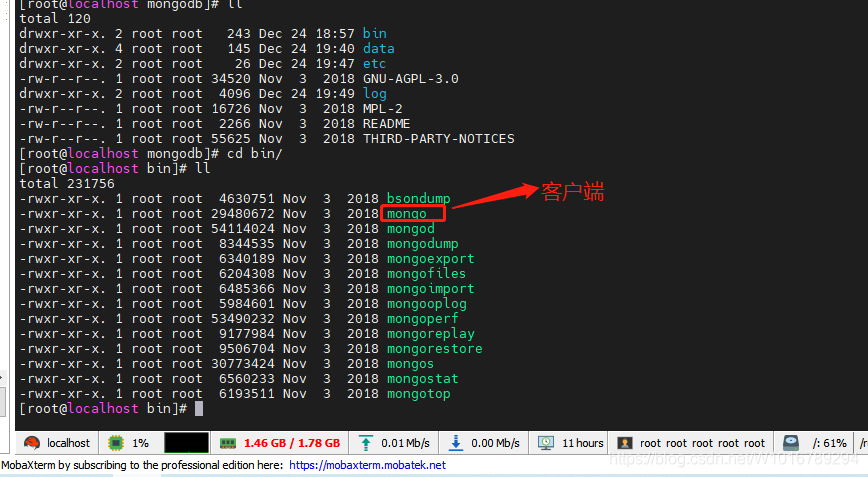Click the green CPU chip icon
The image size is (868, 477).
[116, 443]
